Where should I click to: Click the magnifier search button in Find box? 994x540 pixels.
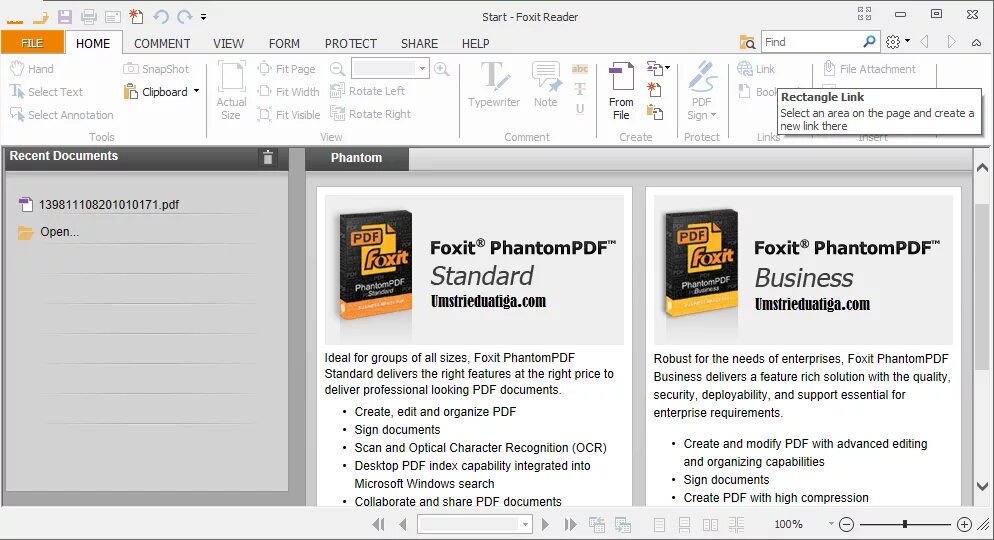click(x=870, y=42)
